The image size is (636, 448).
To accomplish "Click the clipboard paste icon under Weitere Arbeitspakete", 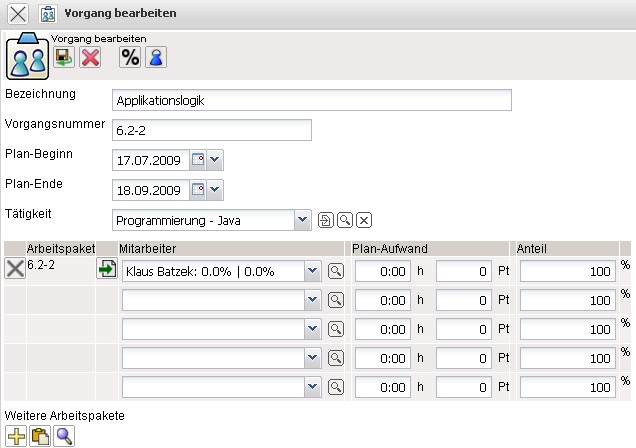I will tap(41, 435).
